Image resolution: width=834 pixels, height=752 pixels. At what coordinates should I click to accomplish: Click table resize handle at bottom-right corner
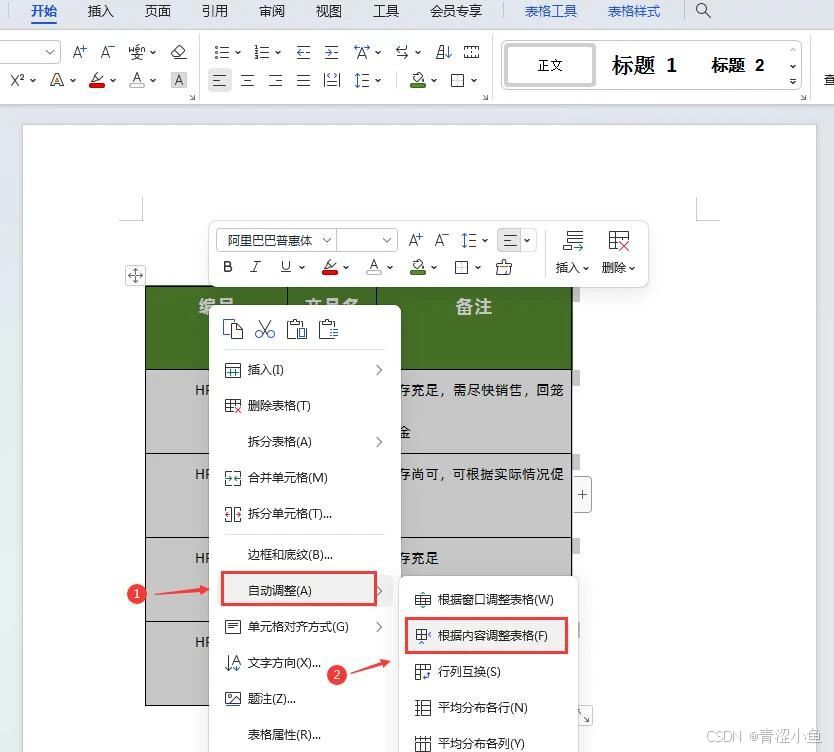pyautogui.click(x=585, y=716)
